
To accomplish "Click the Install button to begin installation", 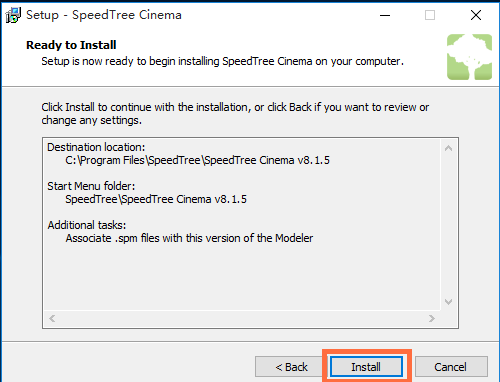I will click(366, 367).
